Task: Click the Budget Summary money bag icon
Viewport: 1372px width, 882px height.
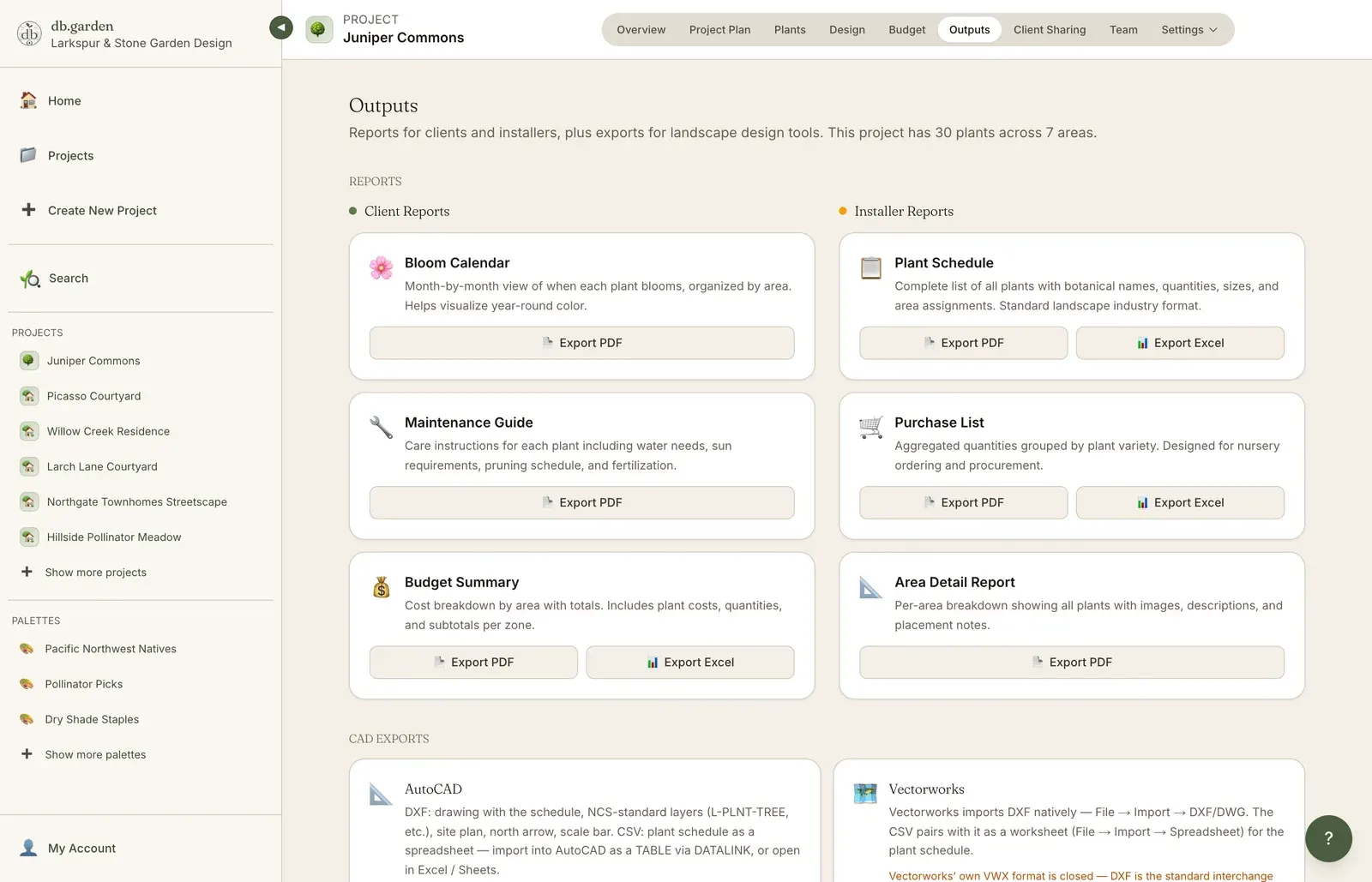Action: coord(381,586)
